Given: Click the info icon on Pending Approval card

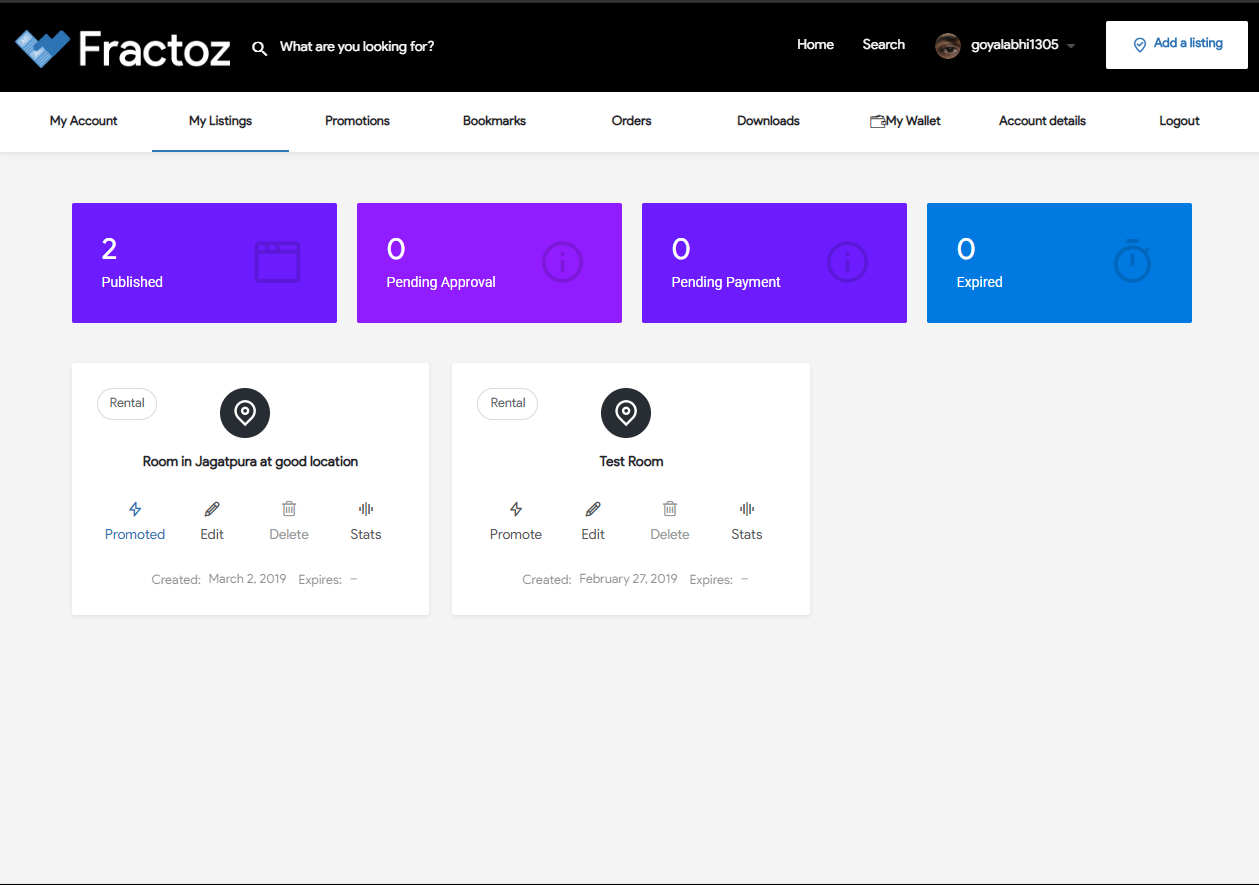Looking at the screenshot, I should coord(562,262).
